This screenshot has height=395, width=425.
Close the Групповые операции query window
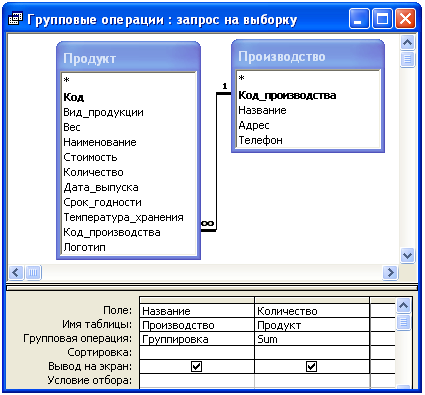(x=405, y=19)
